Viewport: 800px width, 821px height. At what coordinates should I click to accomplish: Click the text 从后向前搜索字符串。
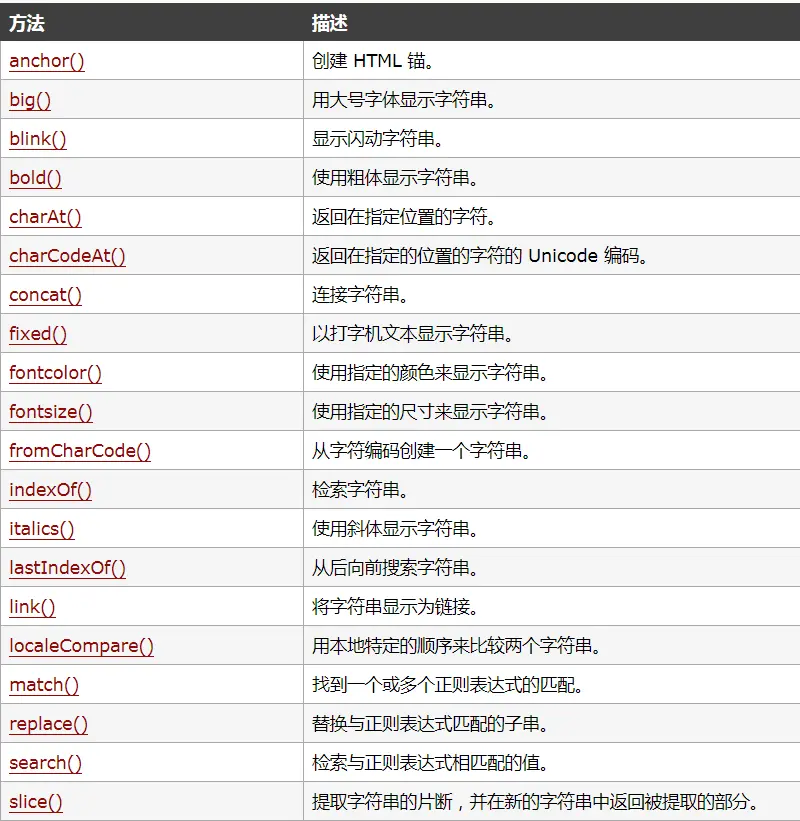point(395,568)
